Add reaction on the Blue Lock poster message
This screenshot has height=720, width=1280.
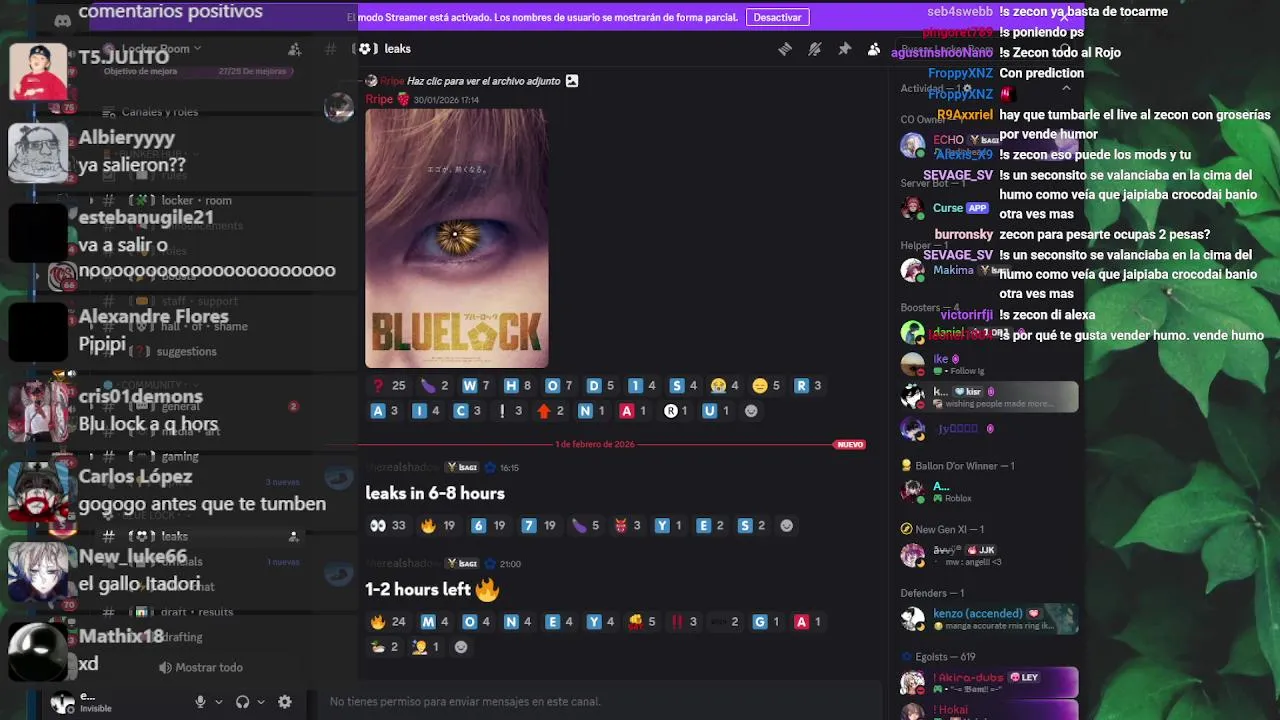click(751, 411)
